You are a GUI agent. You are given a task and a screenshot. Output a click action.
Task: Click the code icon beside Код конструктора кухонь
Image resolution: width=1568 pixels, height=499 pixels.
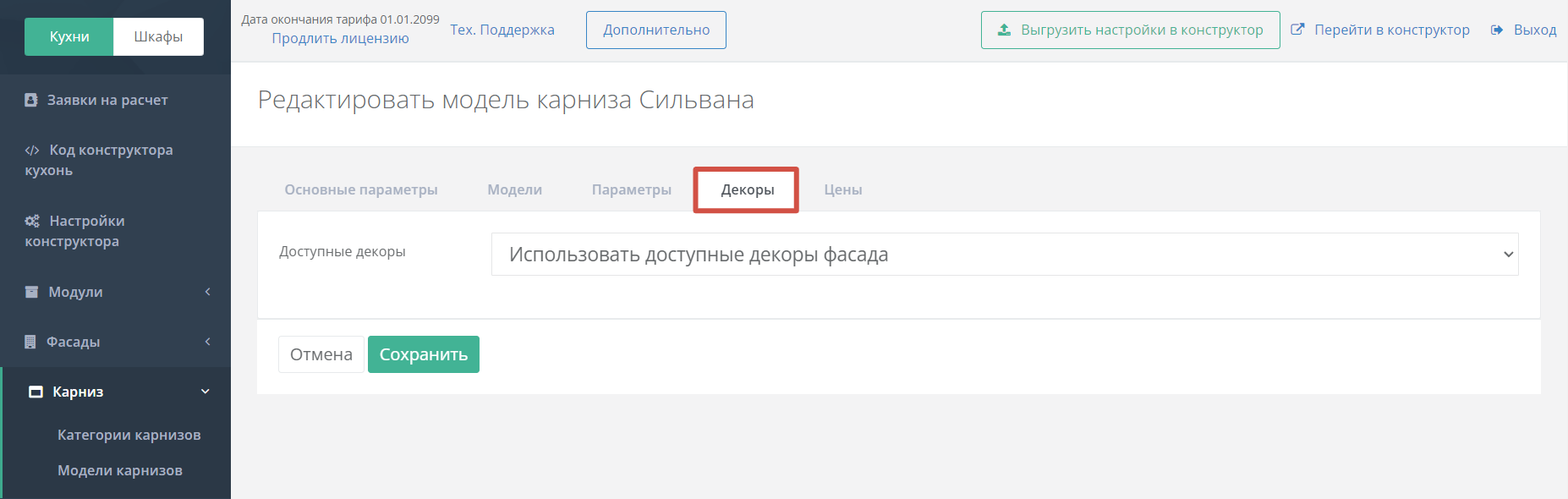[32, 151]
